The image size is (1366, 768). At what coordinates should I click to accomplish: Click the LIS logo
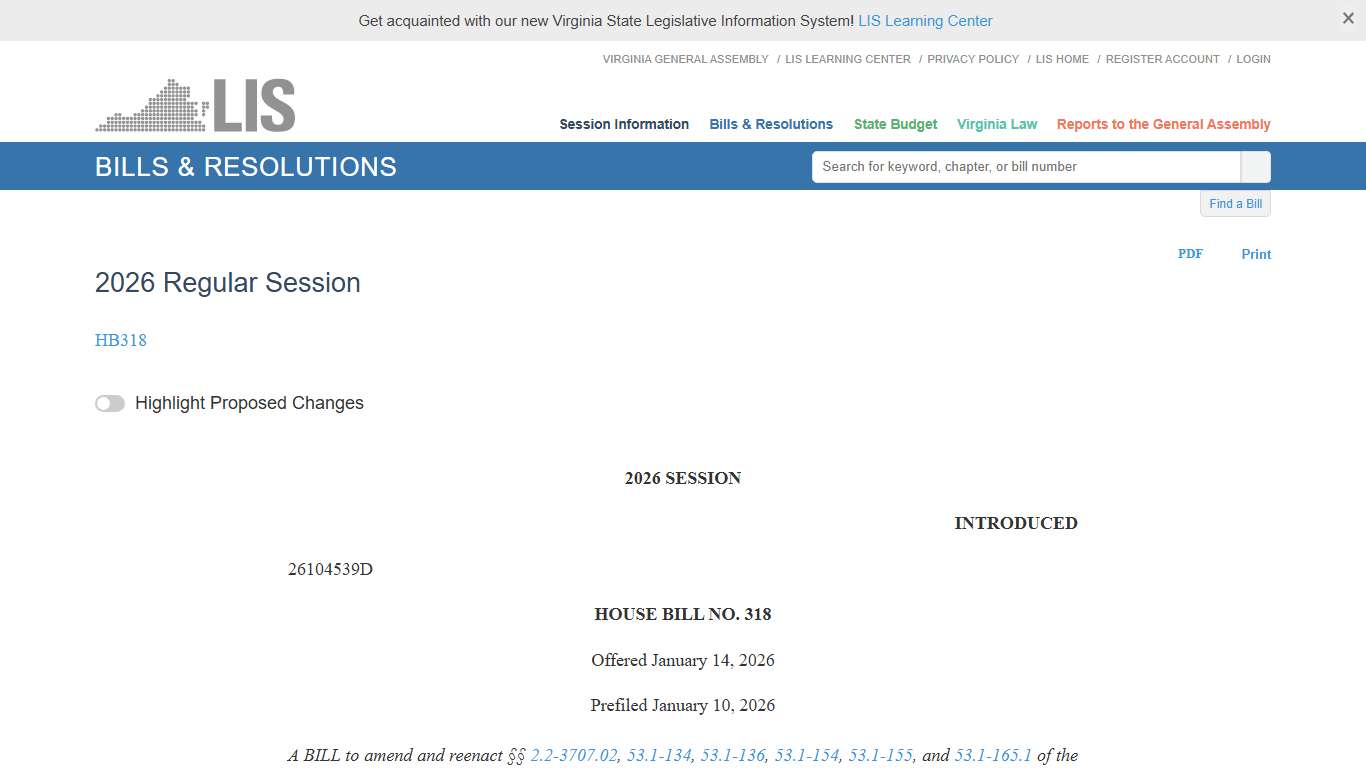194,104
